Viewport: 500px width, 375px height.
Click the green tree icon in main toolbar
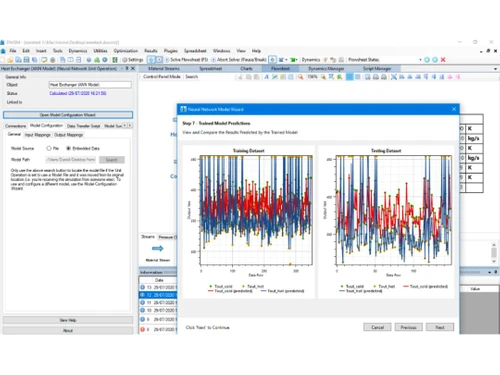coord(97,60)
